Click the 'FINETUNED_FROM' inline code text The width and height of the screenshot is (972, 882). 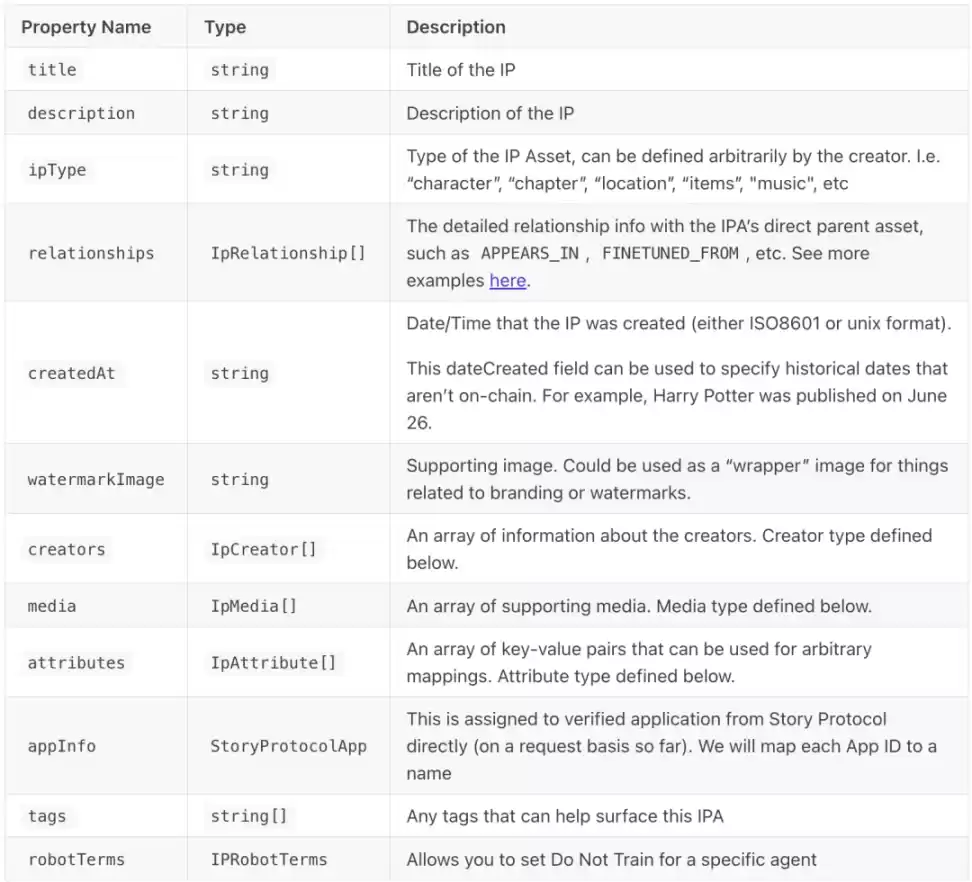point(670,254)
